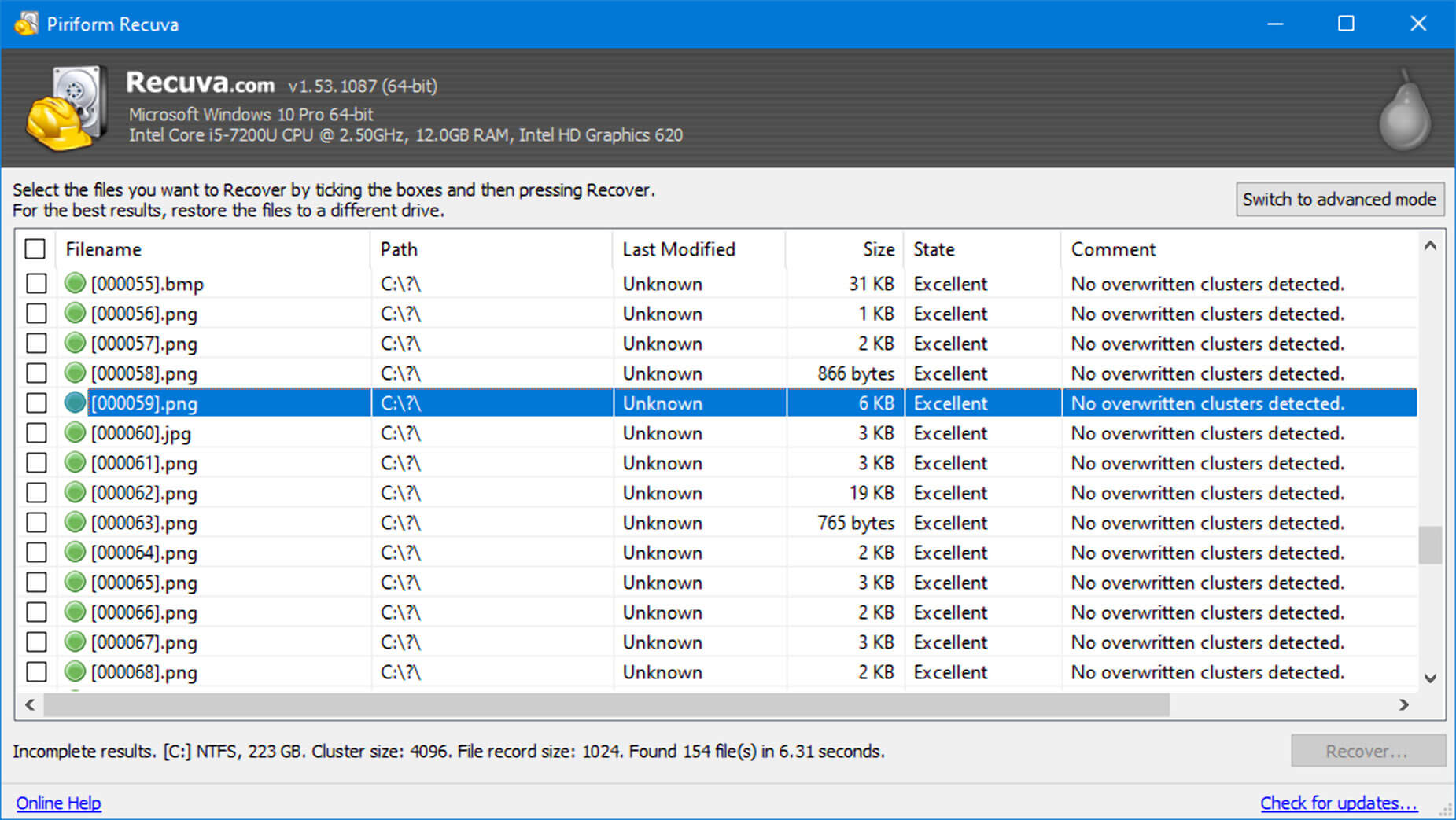Tick checkbox for [000055].bmp
Screen dimensions: 1456x820
[36, 283]
